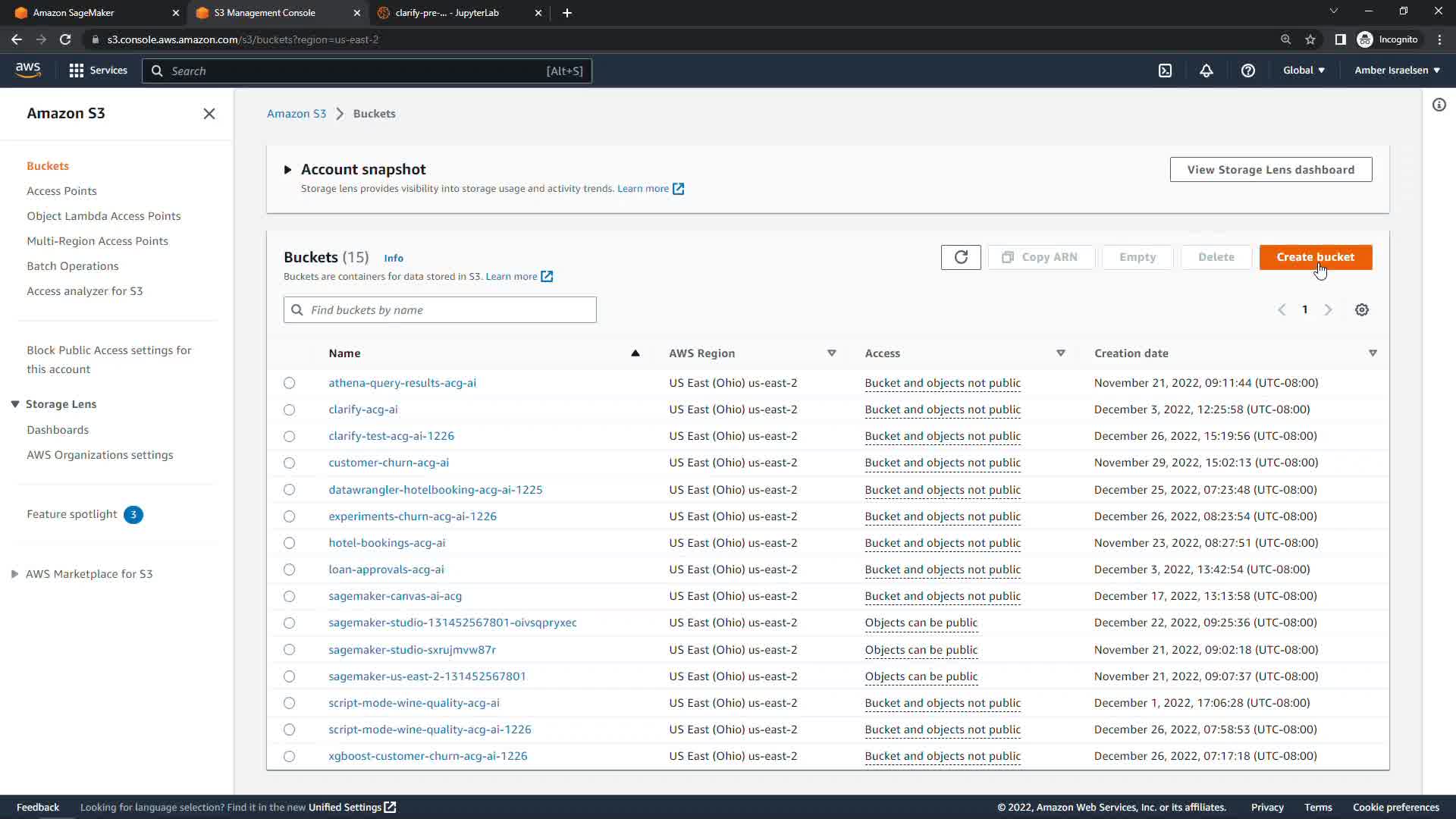1456x819 pixels.
Task: Open the Global region dropdown
Action: click(1304, 71)
